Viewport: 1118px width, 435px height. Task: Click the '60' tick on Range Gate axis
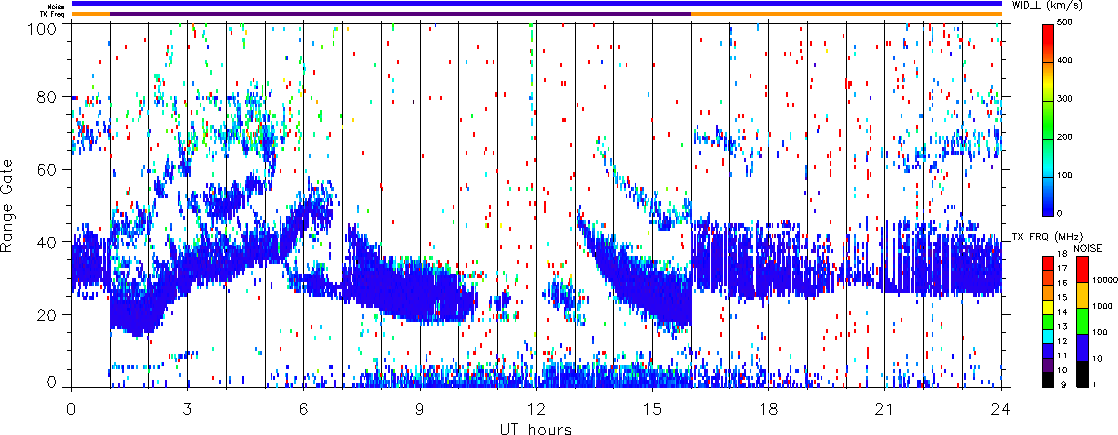pos(48,169)
